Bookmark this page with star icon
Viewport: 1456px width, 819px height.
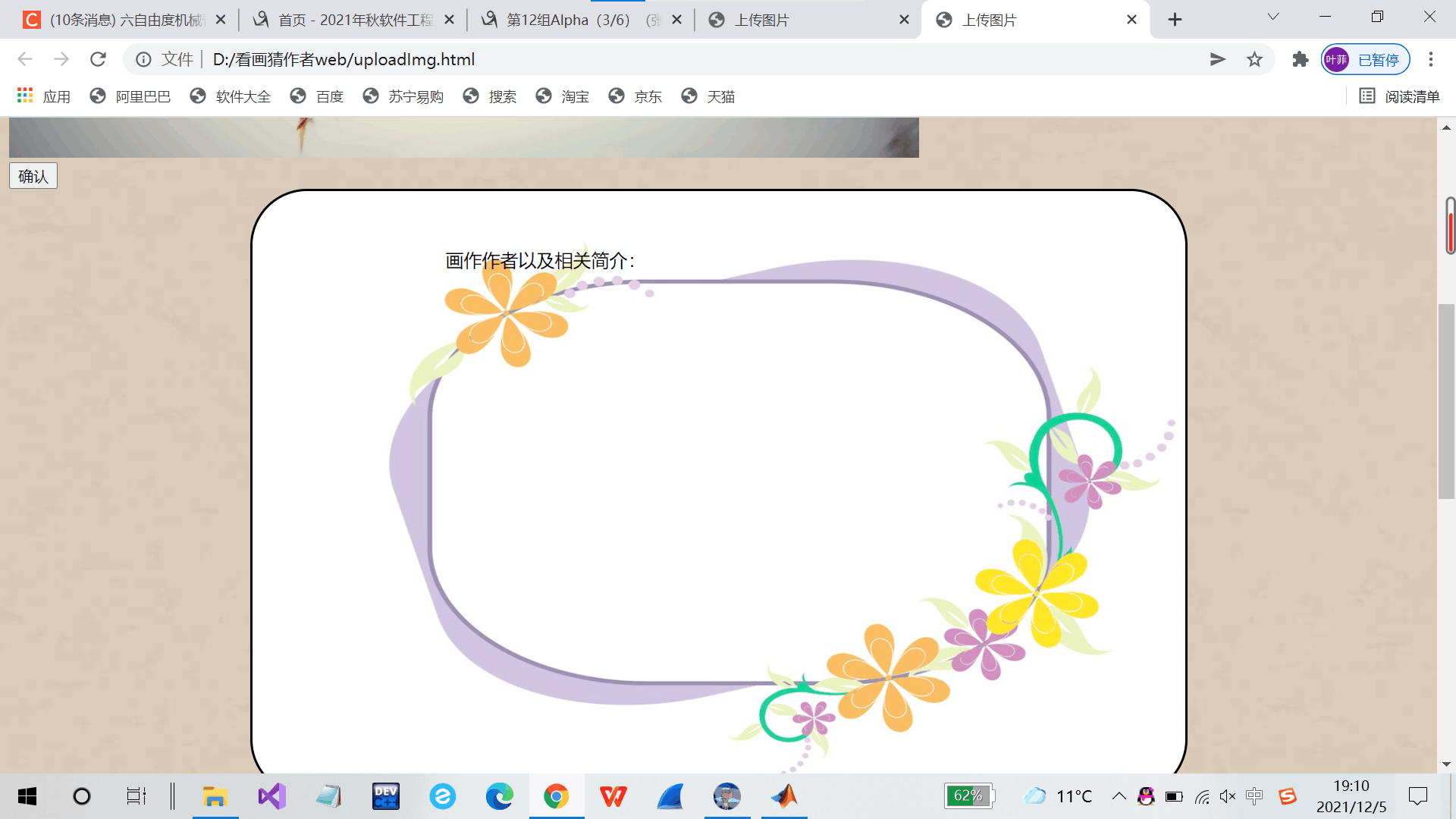(1254, 59)
